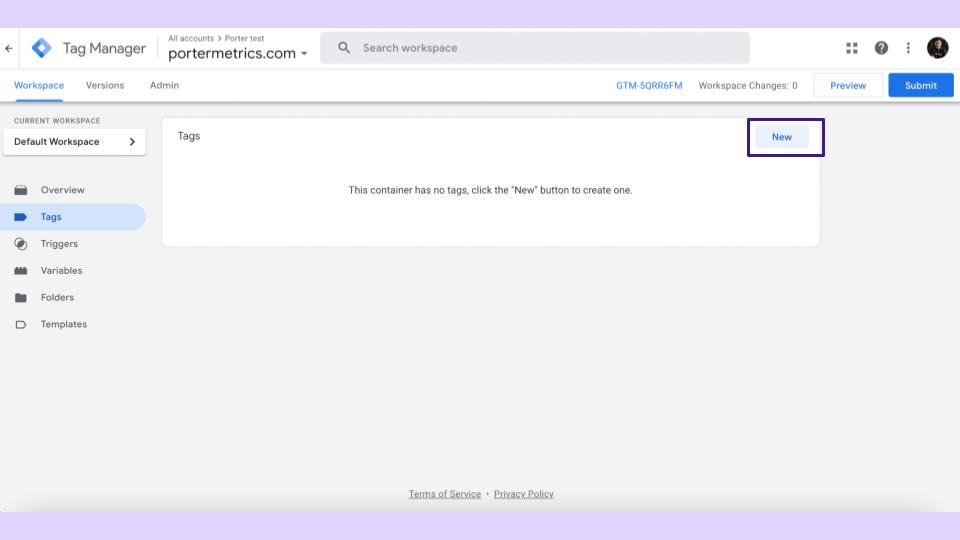This screenshot has height=540, width=960.
Task: Select Variables in the sidebar
Action: click(73, 271)
